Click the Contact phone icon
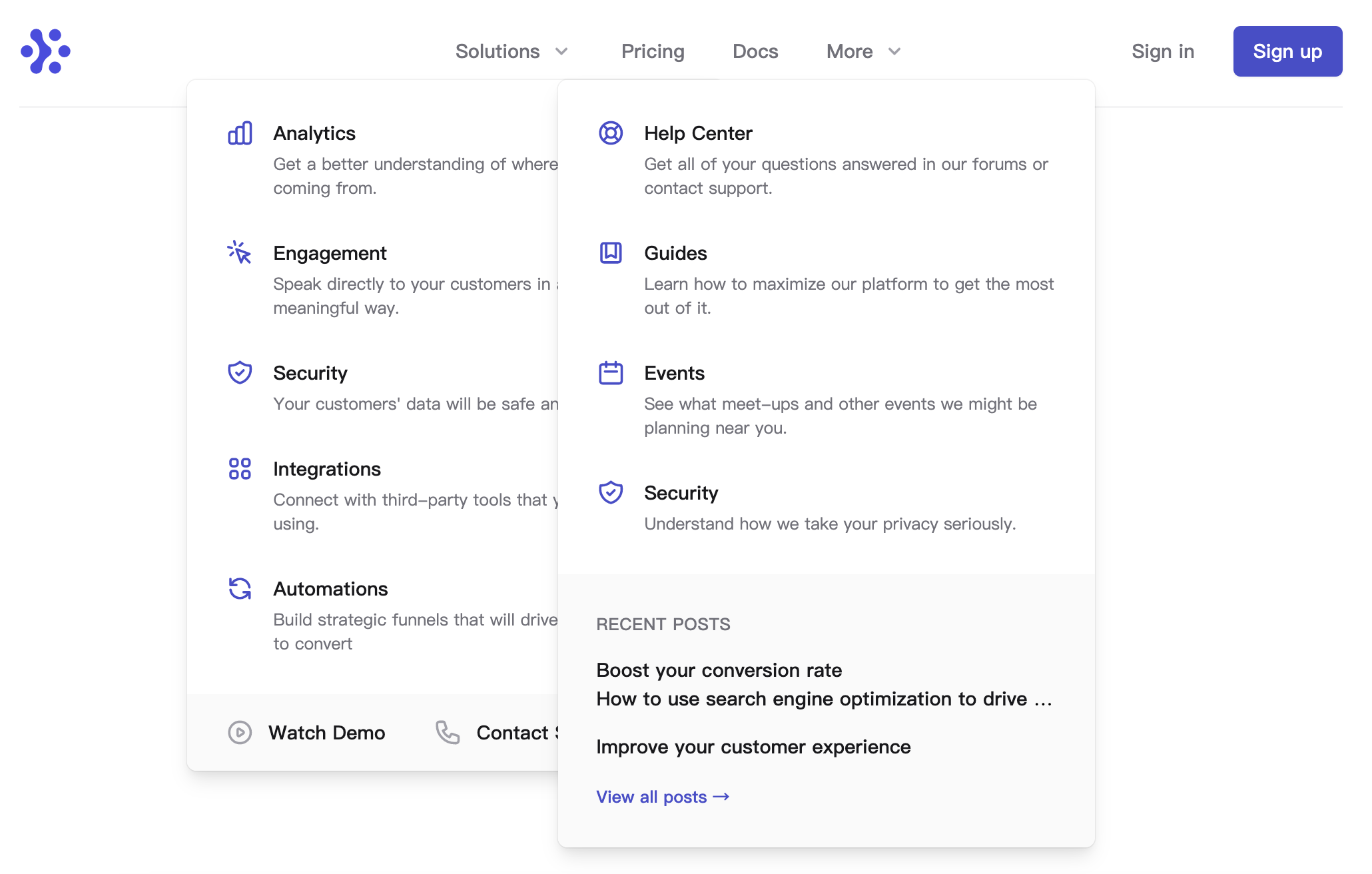This screenshot has height=874, width=1372. pos(448,732)
